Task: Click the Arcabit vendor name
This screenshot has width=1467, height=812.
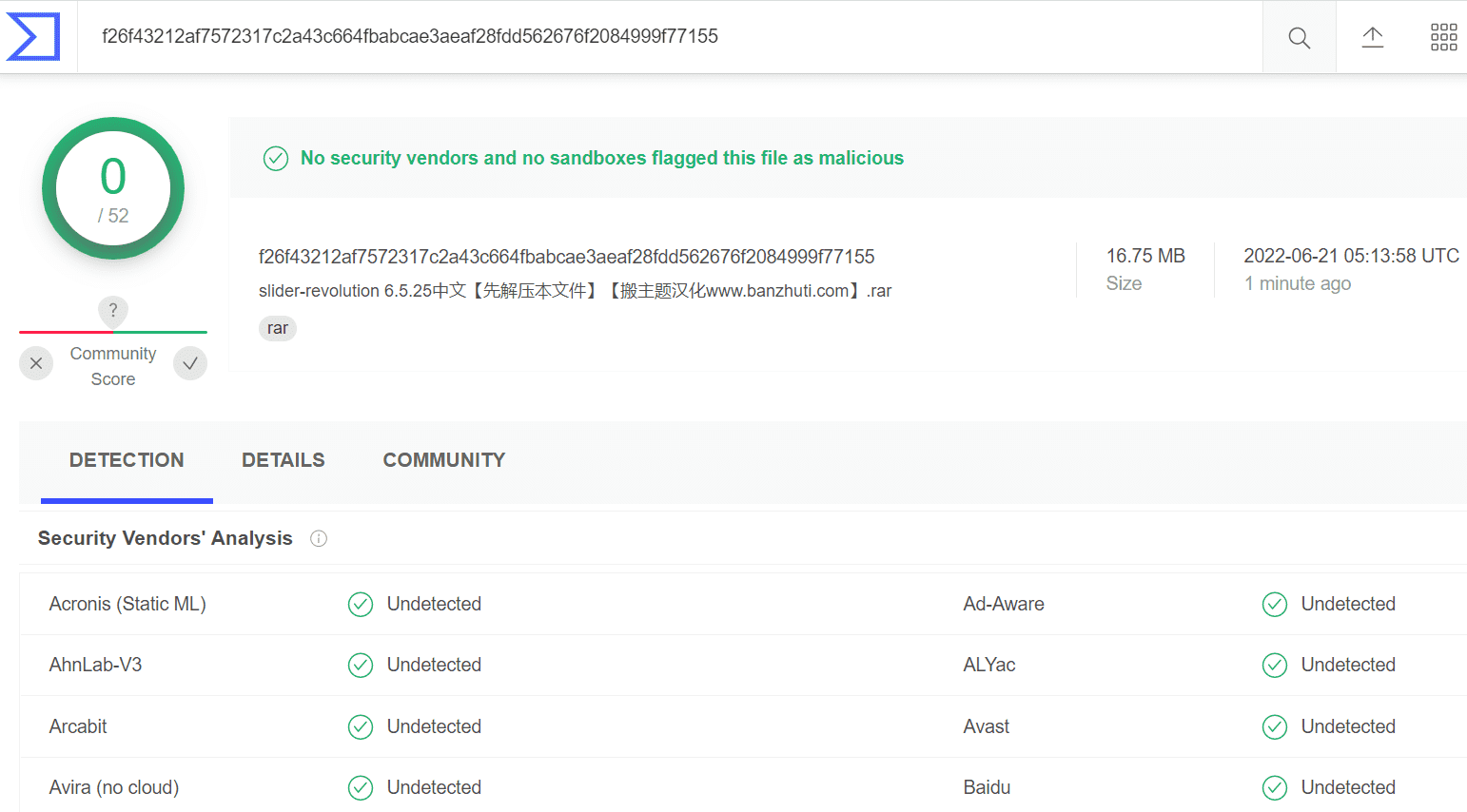Action: [x=78, y=726]
